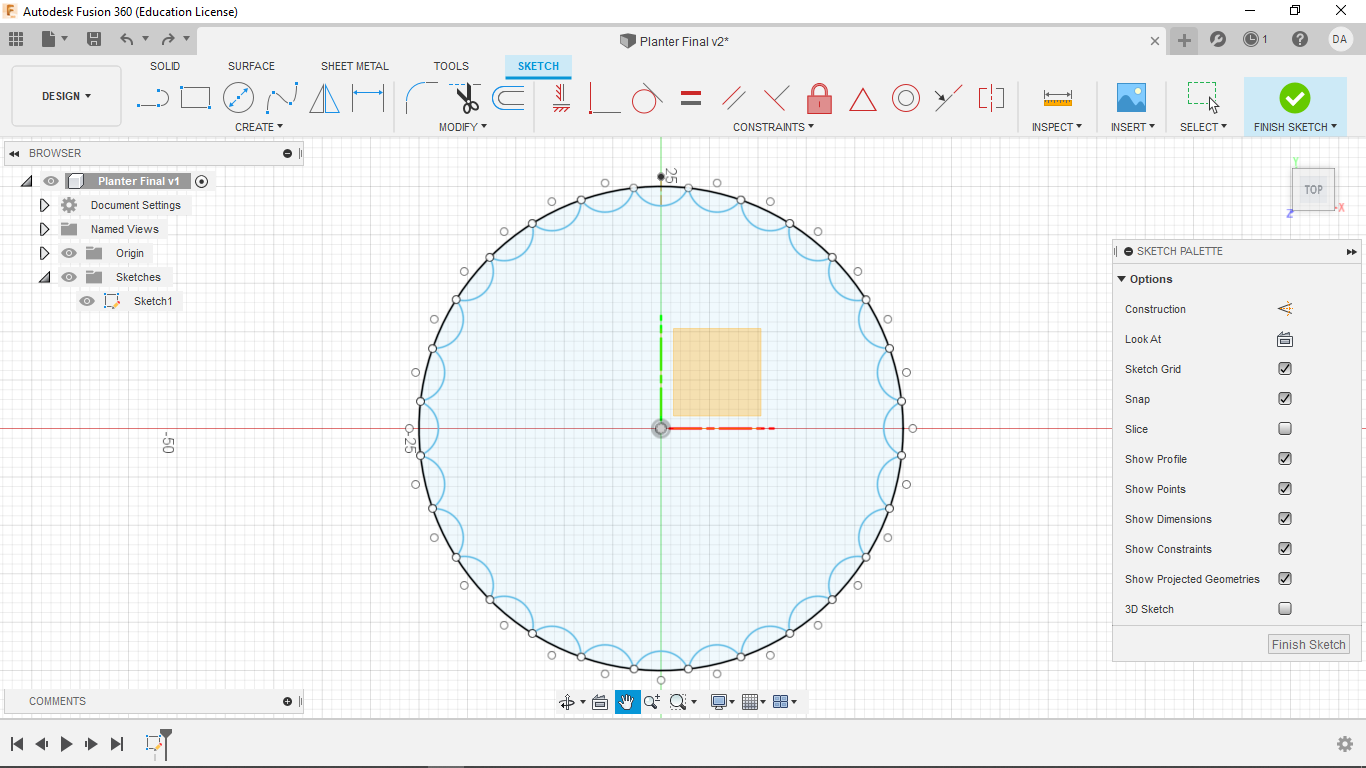The image size is (1366, 768).
Task: Hide Sketch1 using its eye icon
Action: pyautogui.click(x=87, y=301)
